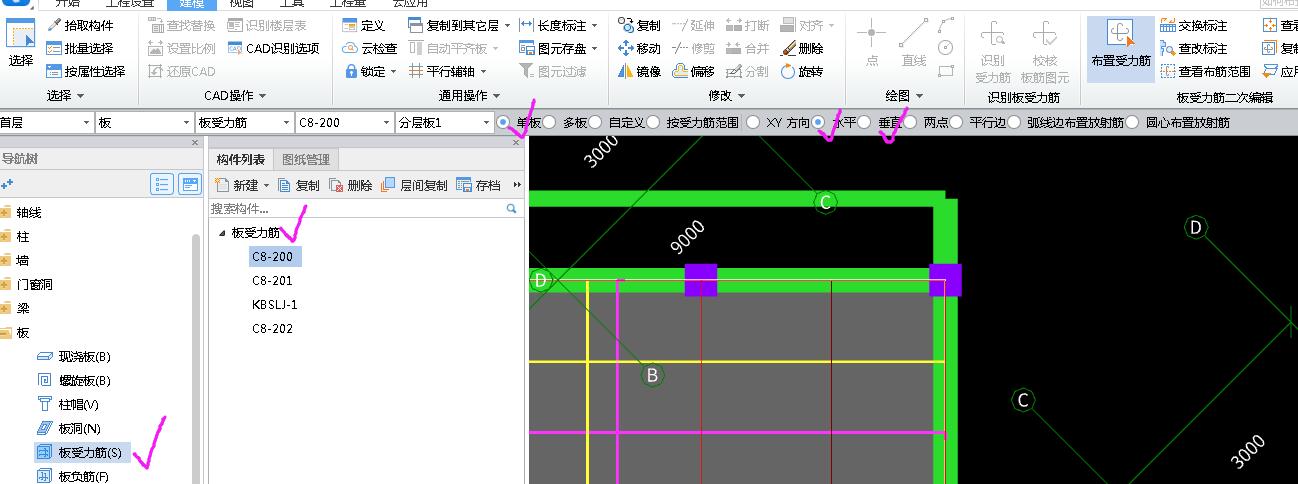1298x484 pixels.
Task: Switch navigation tree to list view icon
Action: 162,184
